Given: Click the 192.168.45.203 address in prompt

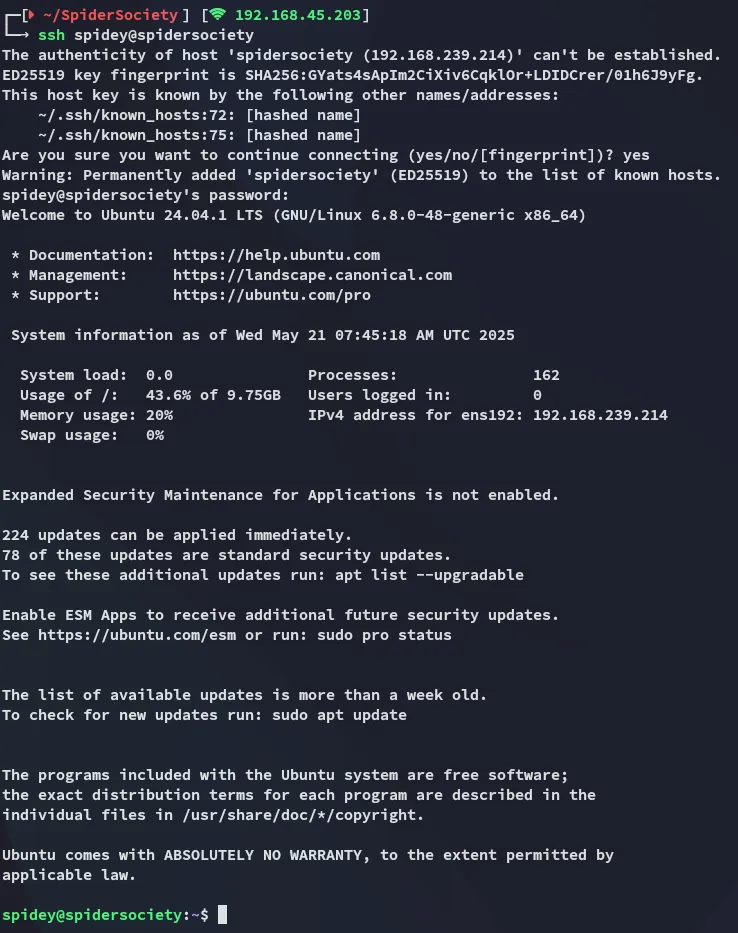Looking at the screenshot, I should (x=298, y=15).
